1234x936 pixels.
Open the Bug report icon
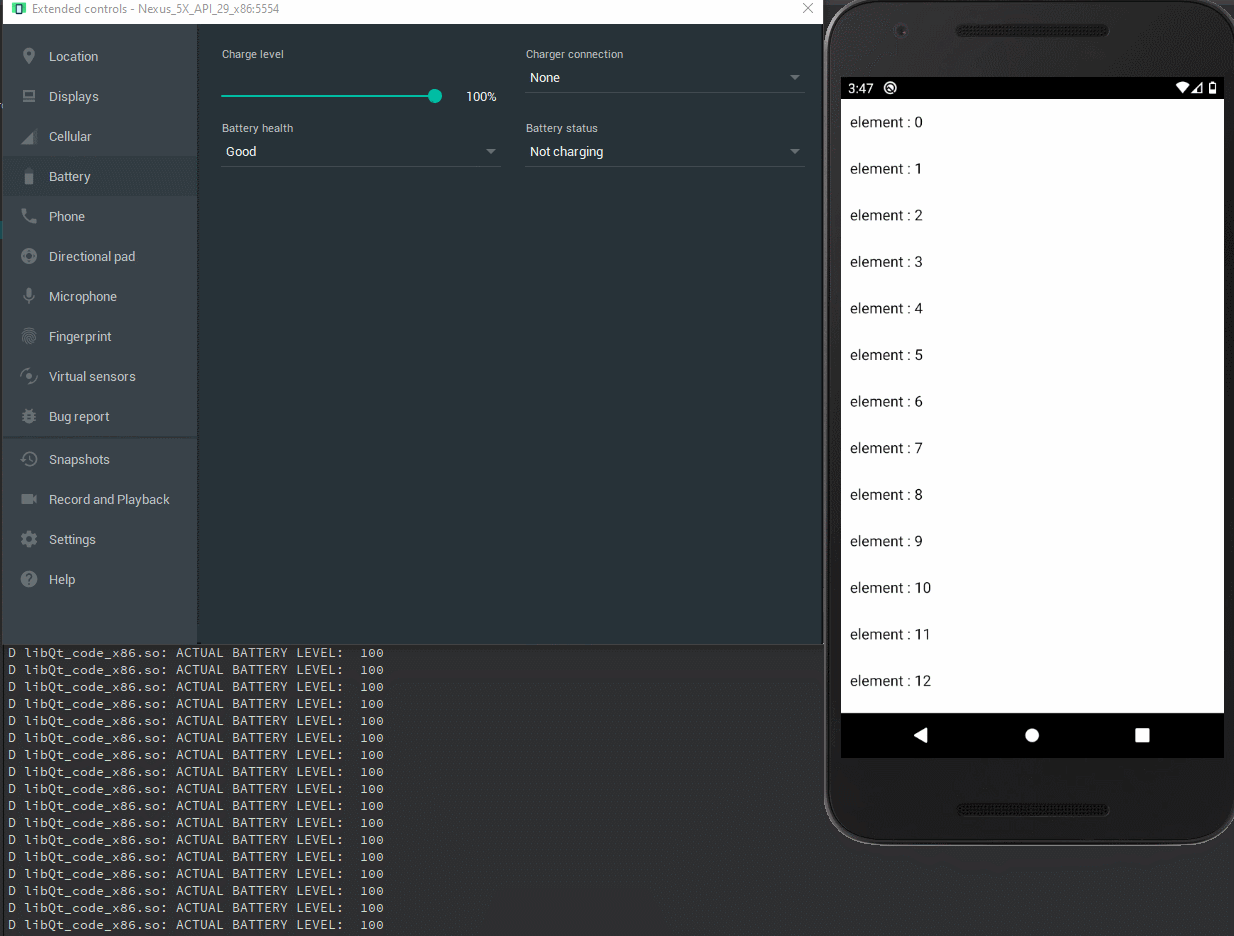[30, 416]
